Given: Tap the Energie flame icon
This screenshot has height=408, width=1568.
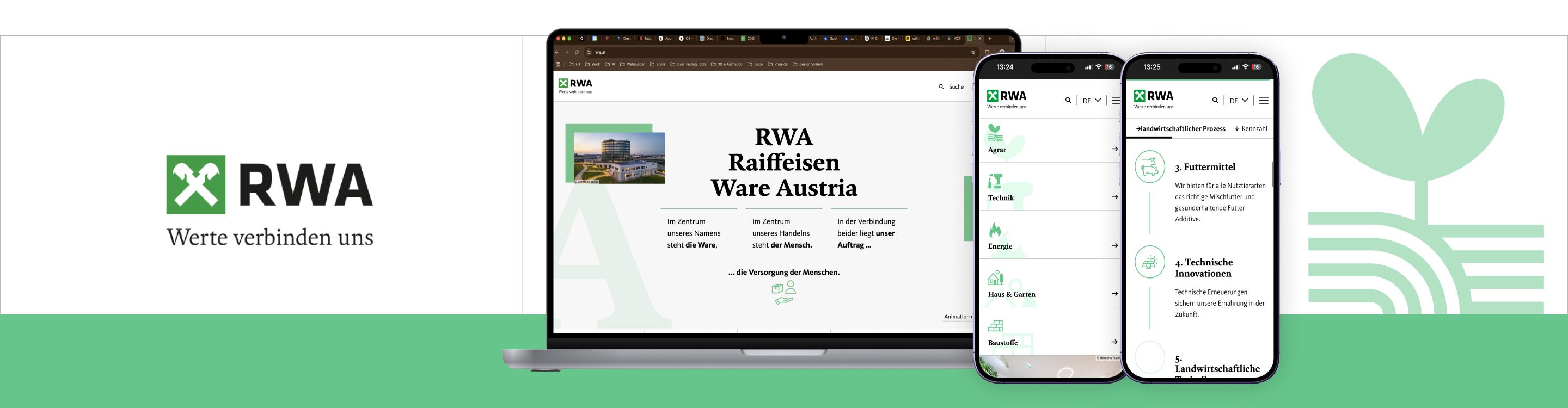Looking at the screenshot, I should click(x=995, y=229).
